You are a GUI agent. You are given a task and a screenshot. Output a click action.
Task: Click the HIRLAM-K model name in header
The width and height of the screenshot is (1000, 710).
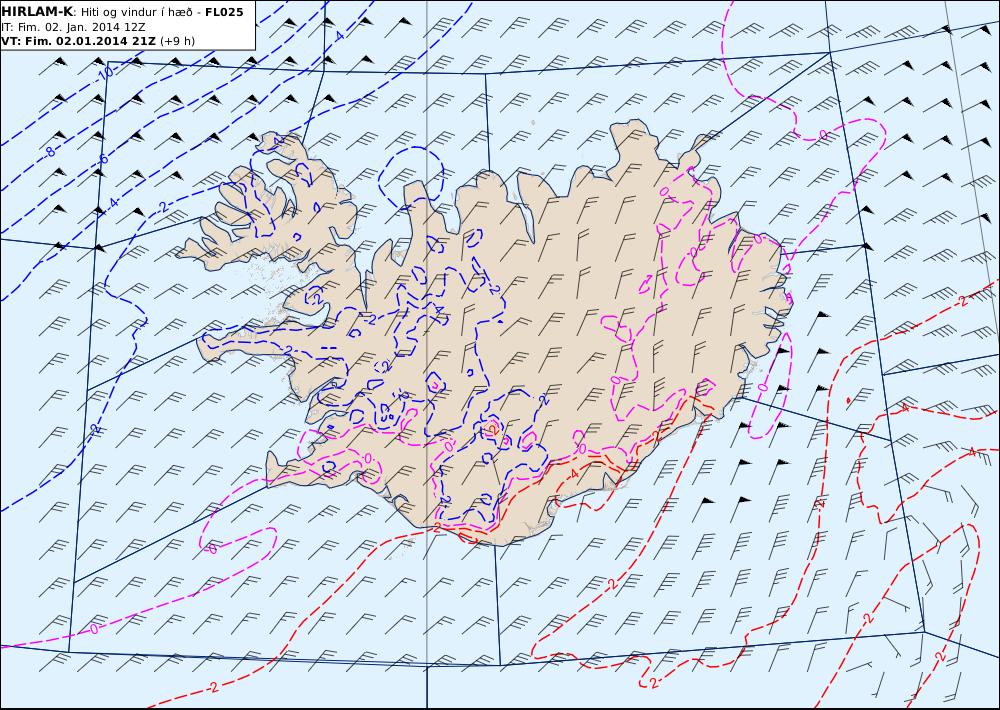37,12
